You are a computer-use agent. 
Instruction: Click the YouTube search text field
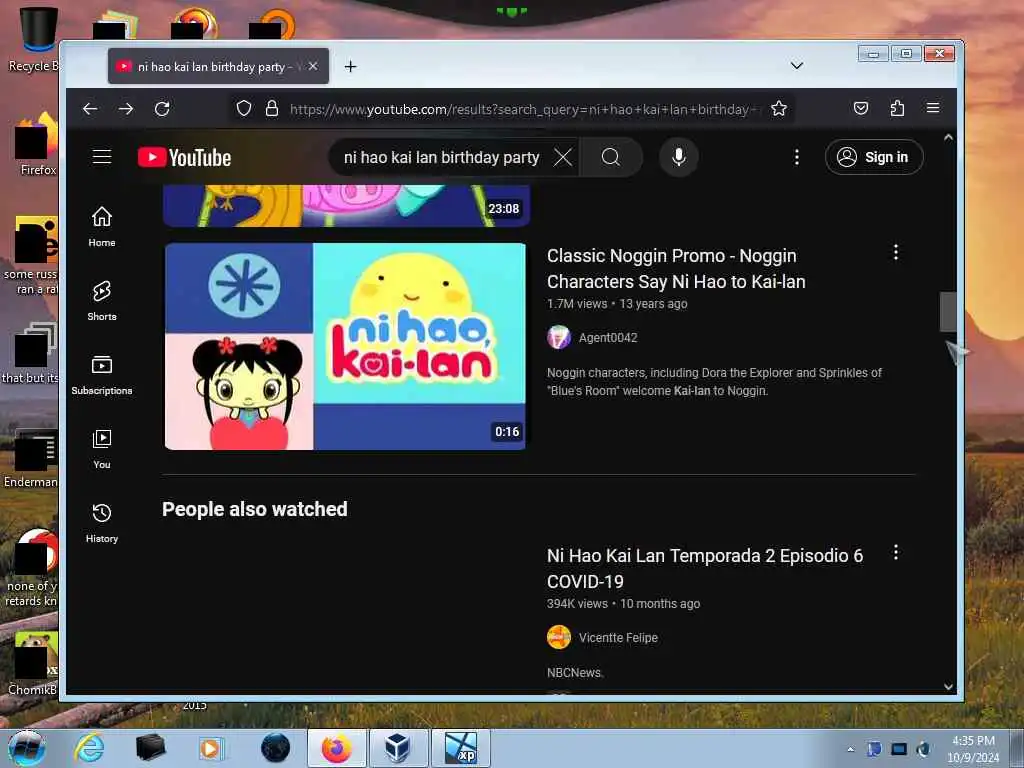click(441, 157)
